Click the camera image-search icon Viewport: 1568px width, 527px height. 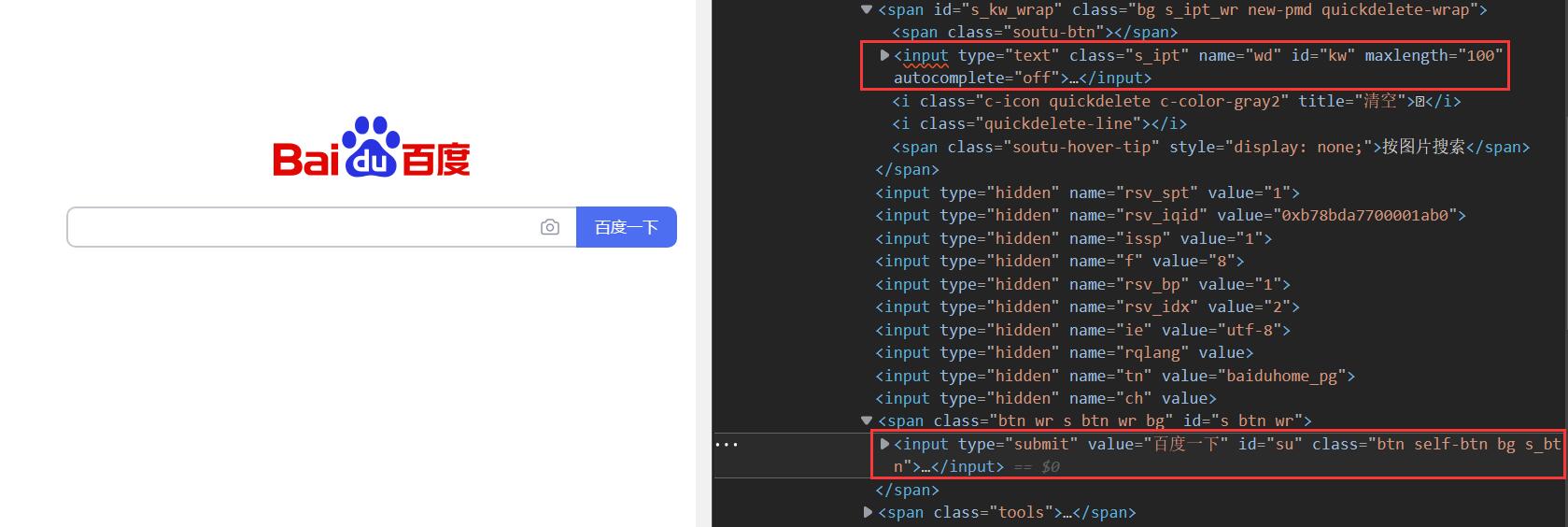[550, 227]
